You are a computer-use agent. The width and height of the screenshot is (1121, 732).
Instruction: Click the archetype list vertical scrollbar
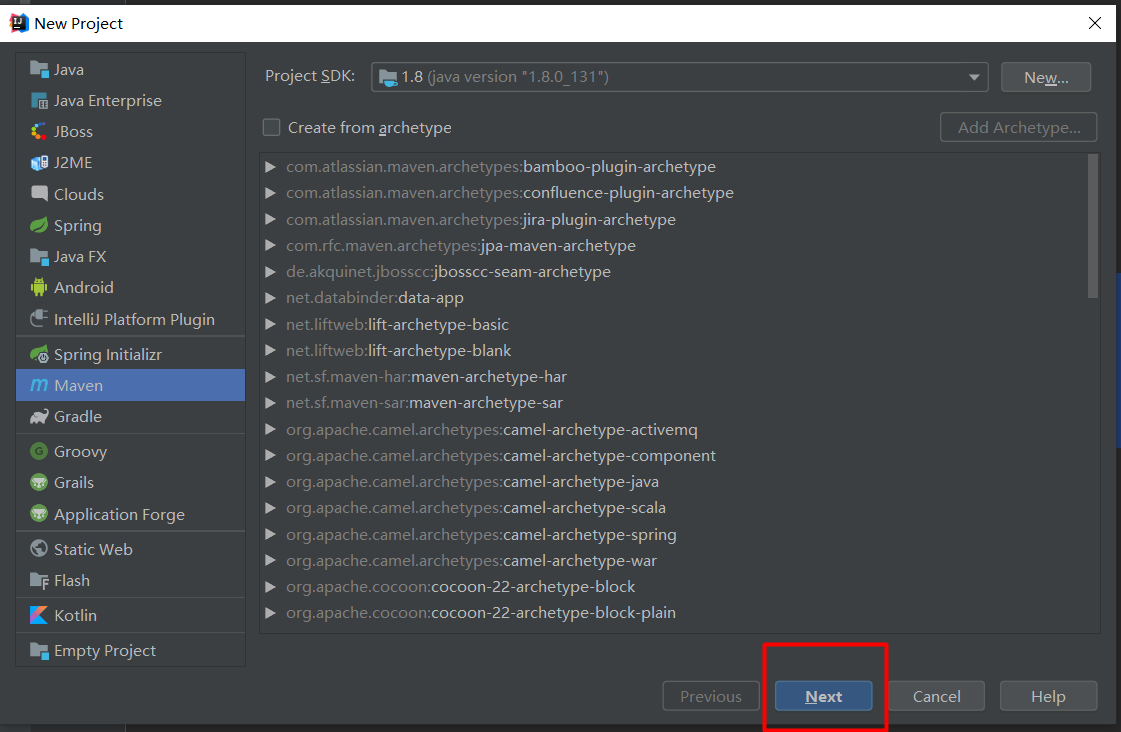(1092, 226)
